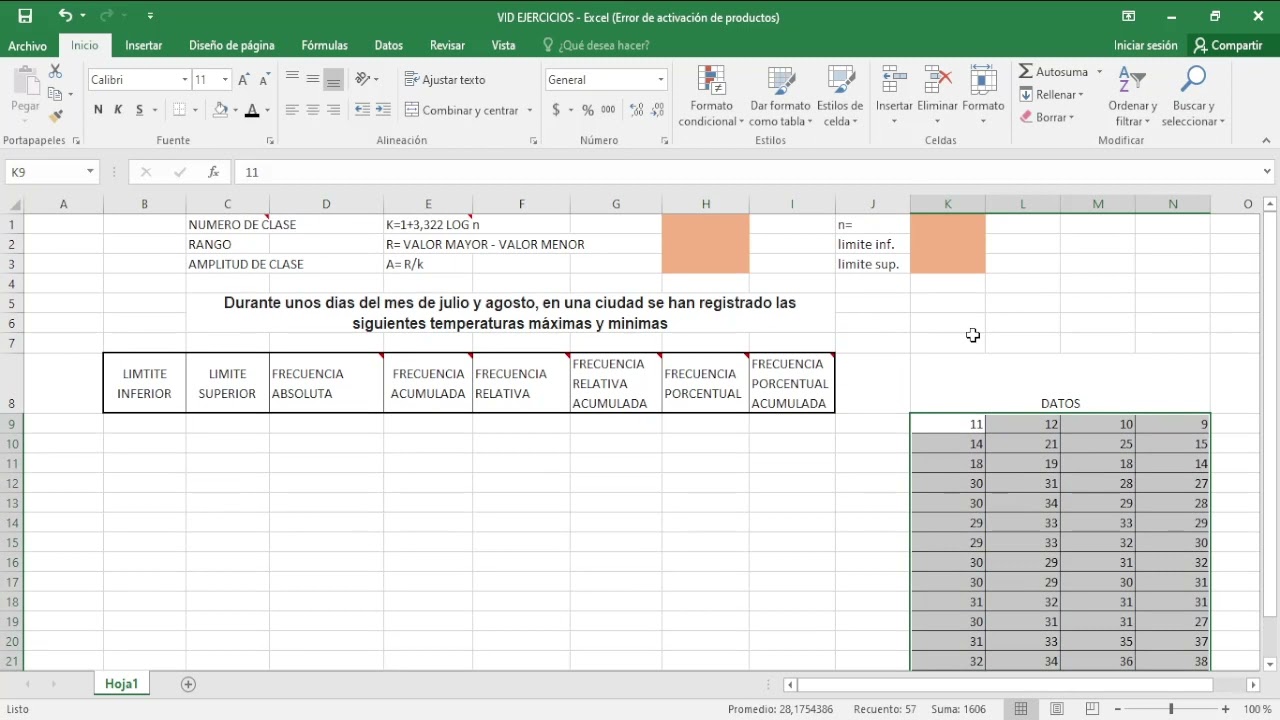Open the font color dropdown arrow
This screenshot has height=720, width=1280.
click(267, 110)
